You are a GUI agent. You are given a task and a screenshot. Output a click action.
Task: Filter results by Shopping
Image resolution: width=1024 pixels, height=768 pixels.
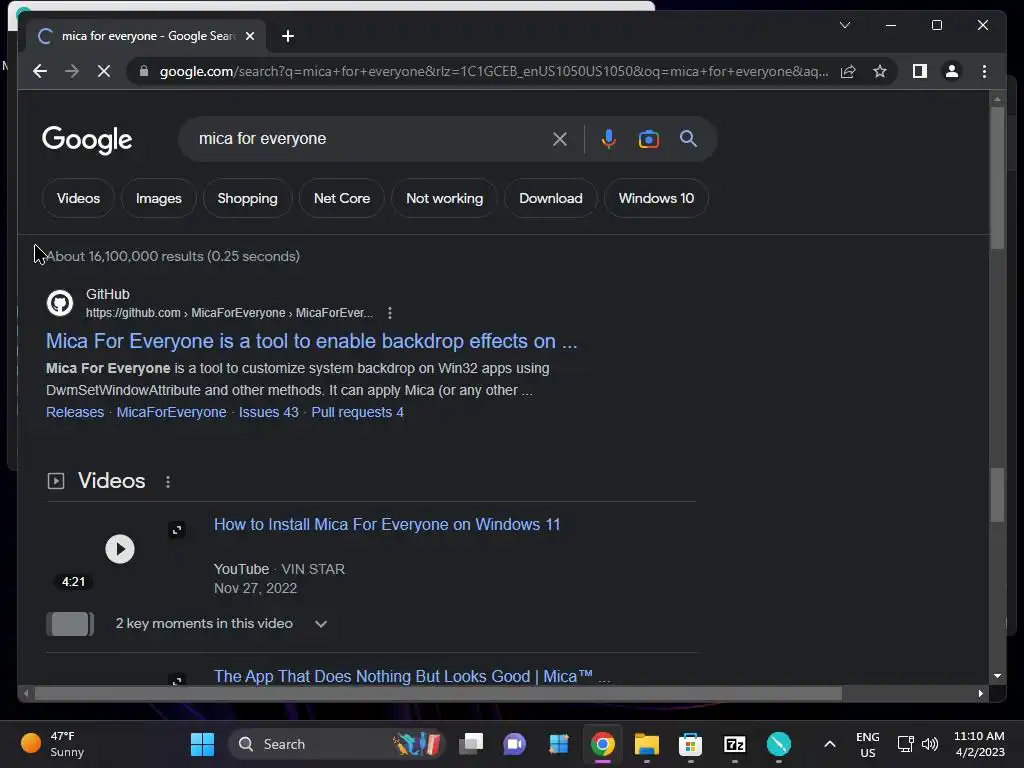click(248, 198)
